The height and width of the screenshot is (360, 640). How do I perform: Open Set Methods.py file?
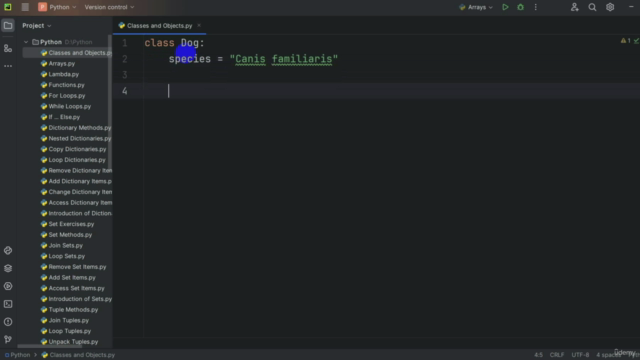67,235
